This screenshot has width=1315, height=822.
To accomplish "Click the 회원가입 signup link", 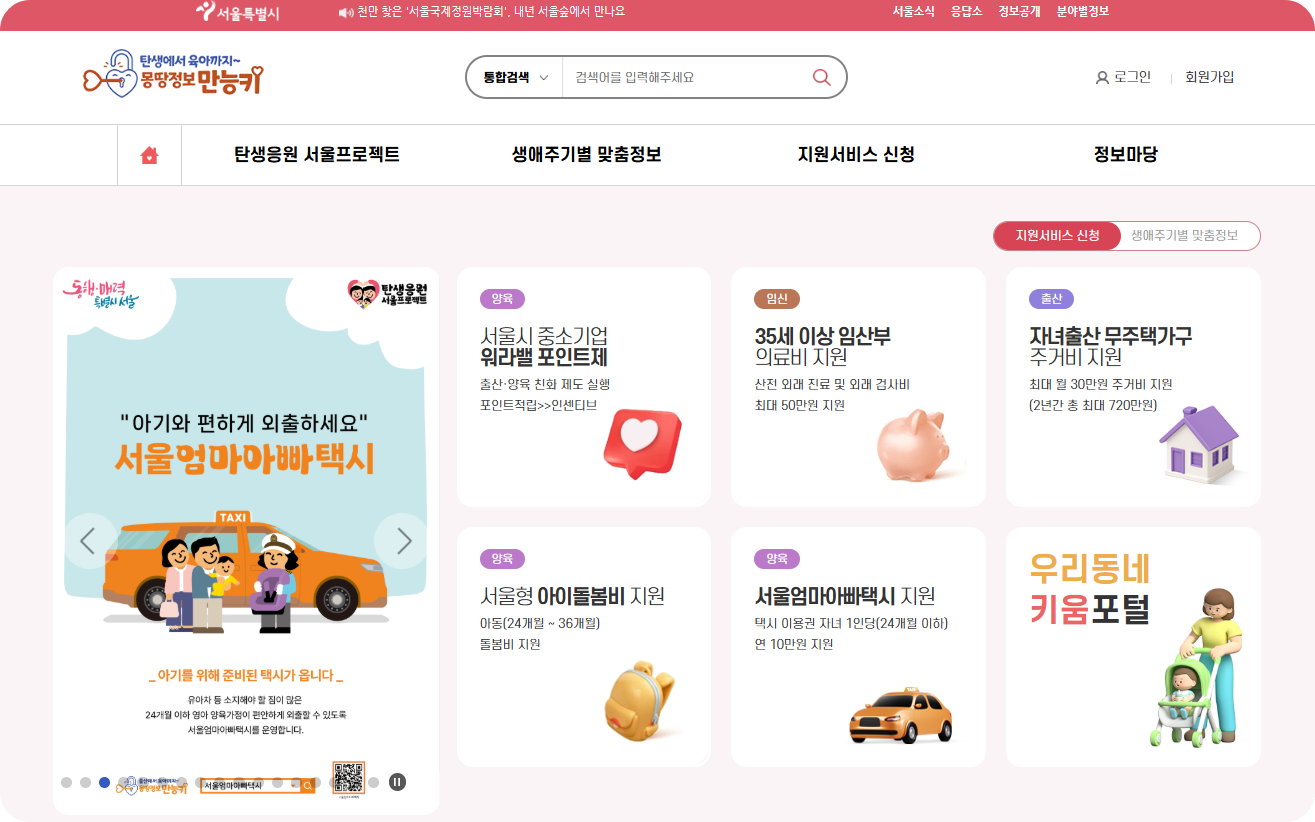I will (x=1210, y=76).
